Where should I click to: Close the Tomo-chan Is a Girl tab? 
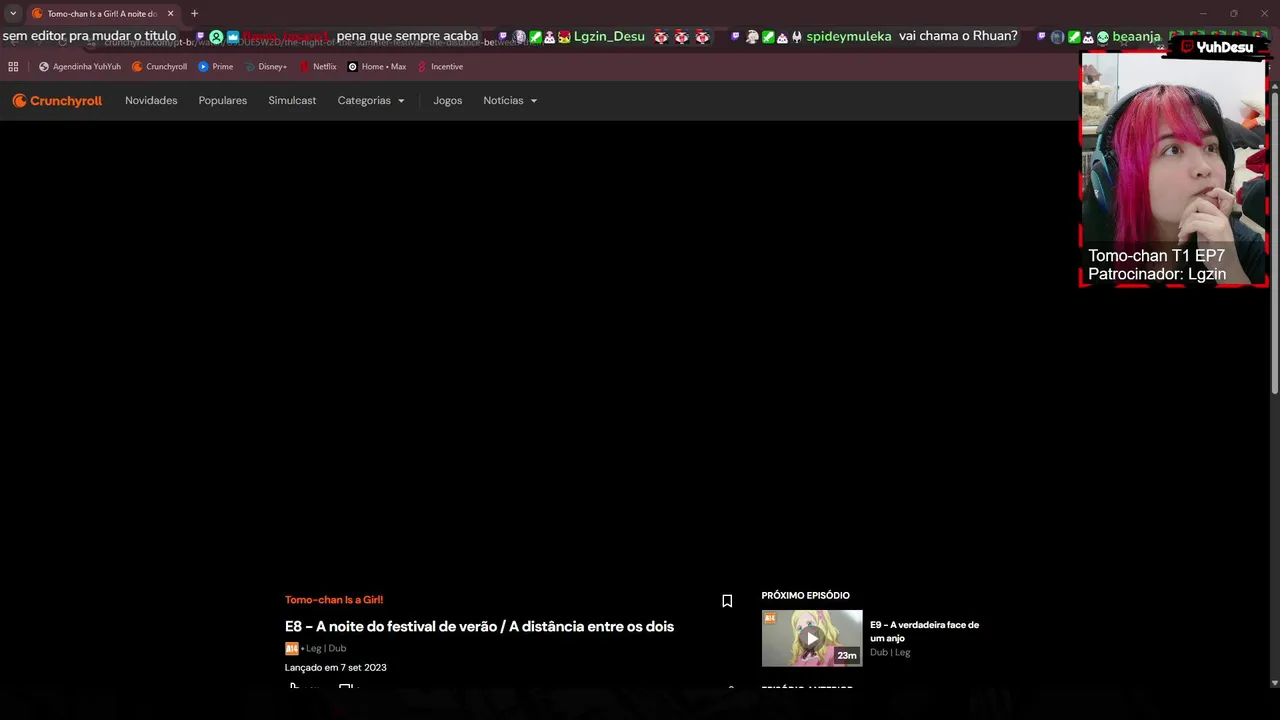point(170,13)
